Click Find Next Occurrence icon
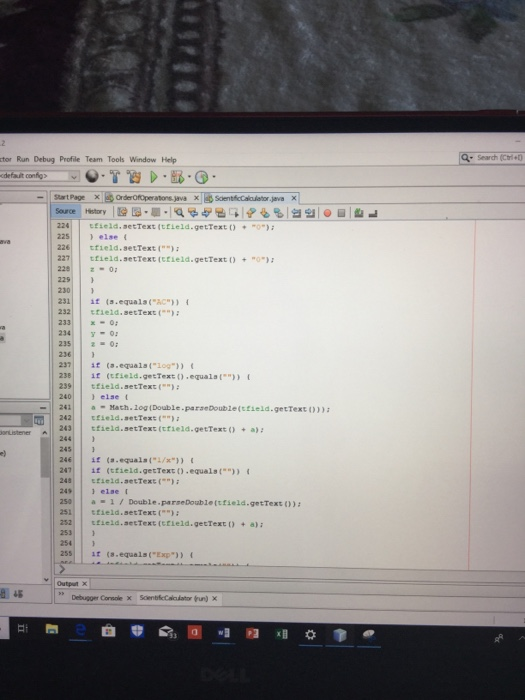Image resolution: width=525 pixels, height=700 pixels. coord(206,212)
